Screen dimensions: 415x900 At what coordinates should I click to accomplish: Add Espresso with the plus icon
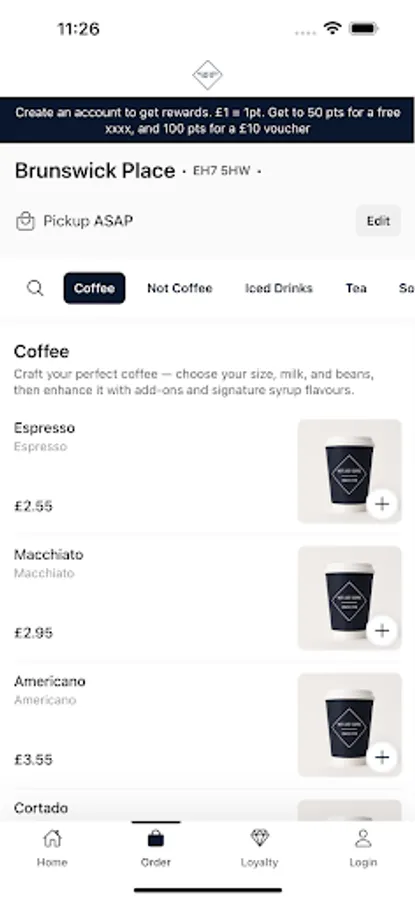pyautogui.click(x=382, y=504)
